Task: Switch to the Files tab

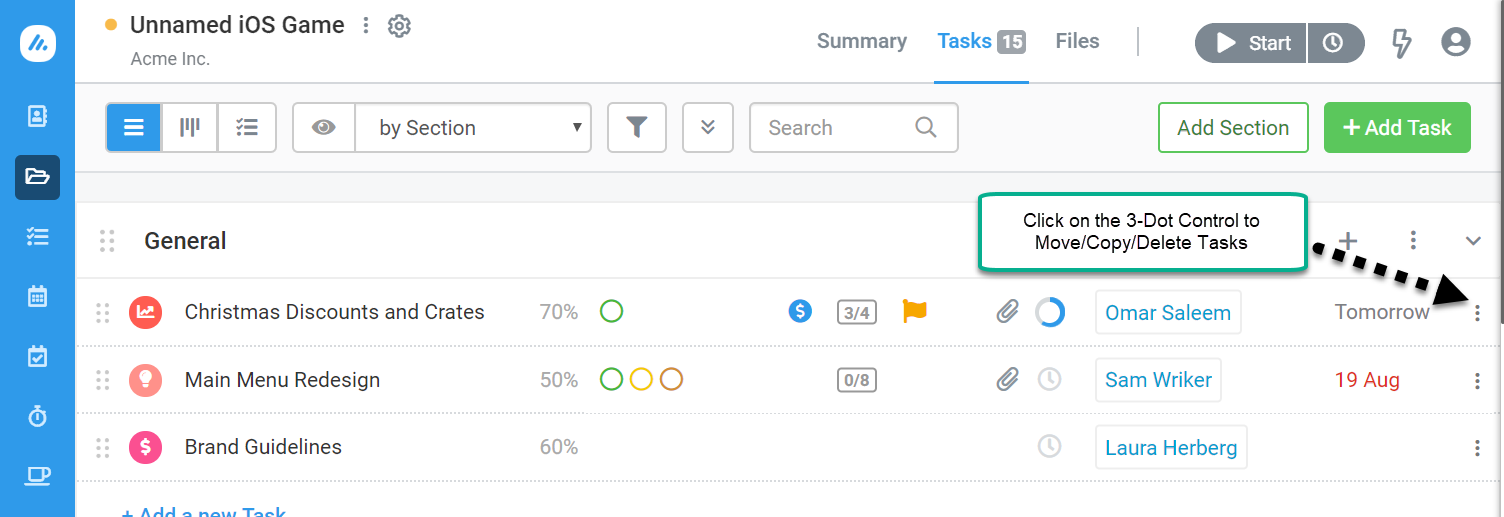Action: (x=1077, y=41)
